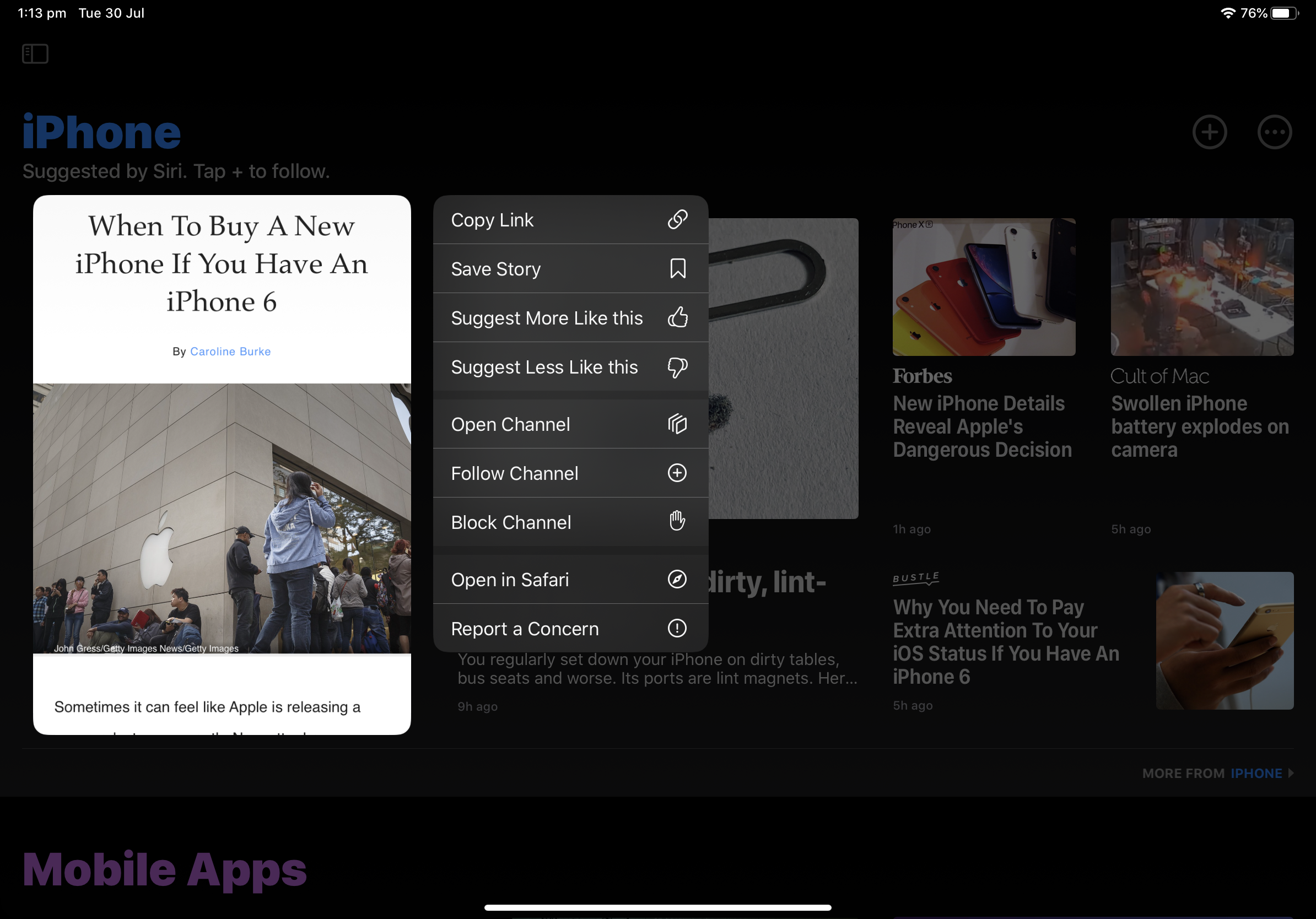Image resolution: width=1316 pixels, height=919 pixels.
Task: Open author link Caroline Burke
Action: click(x=230, y=351)
